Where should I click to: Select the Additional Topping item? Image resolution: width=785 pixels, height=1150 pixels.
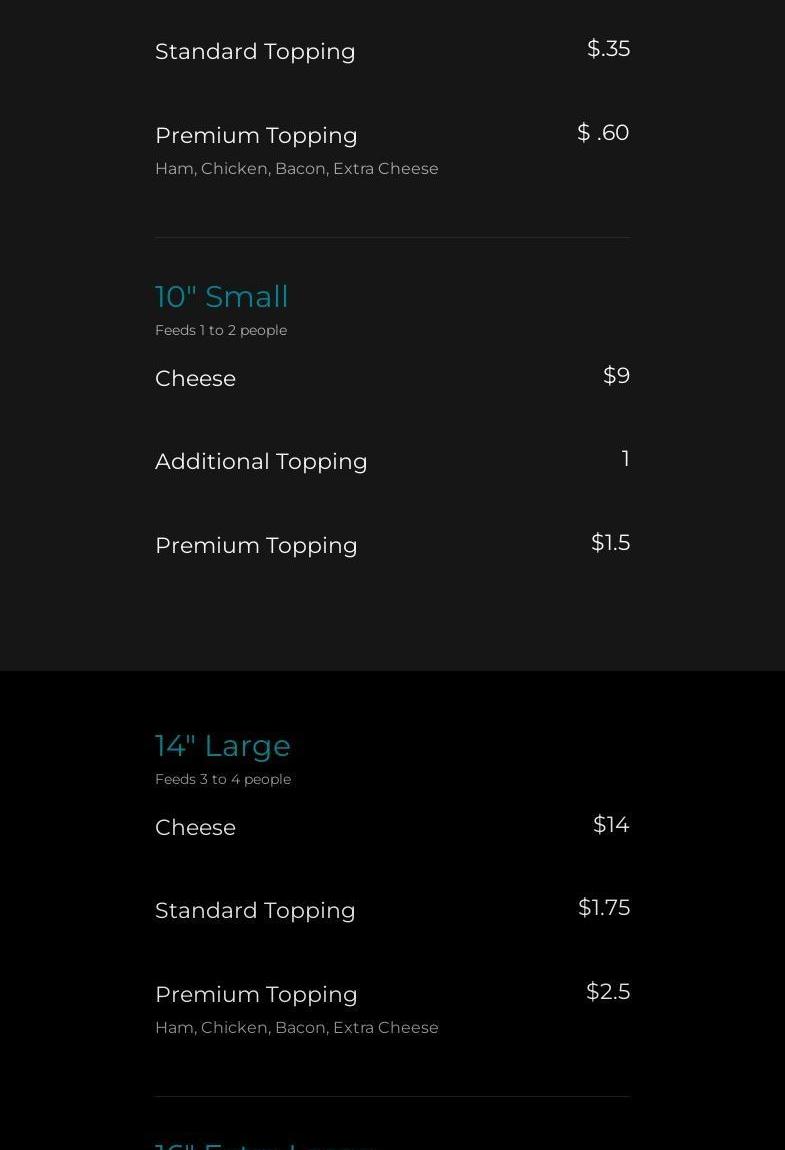tap(261, 462)
